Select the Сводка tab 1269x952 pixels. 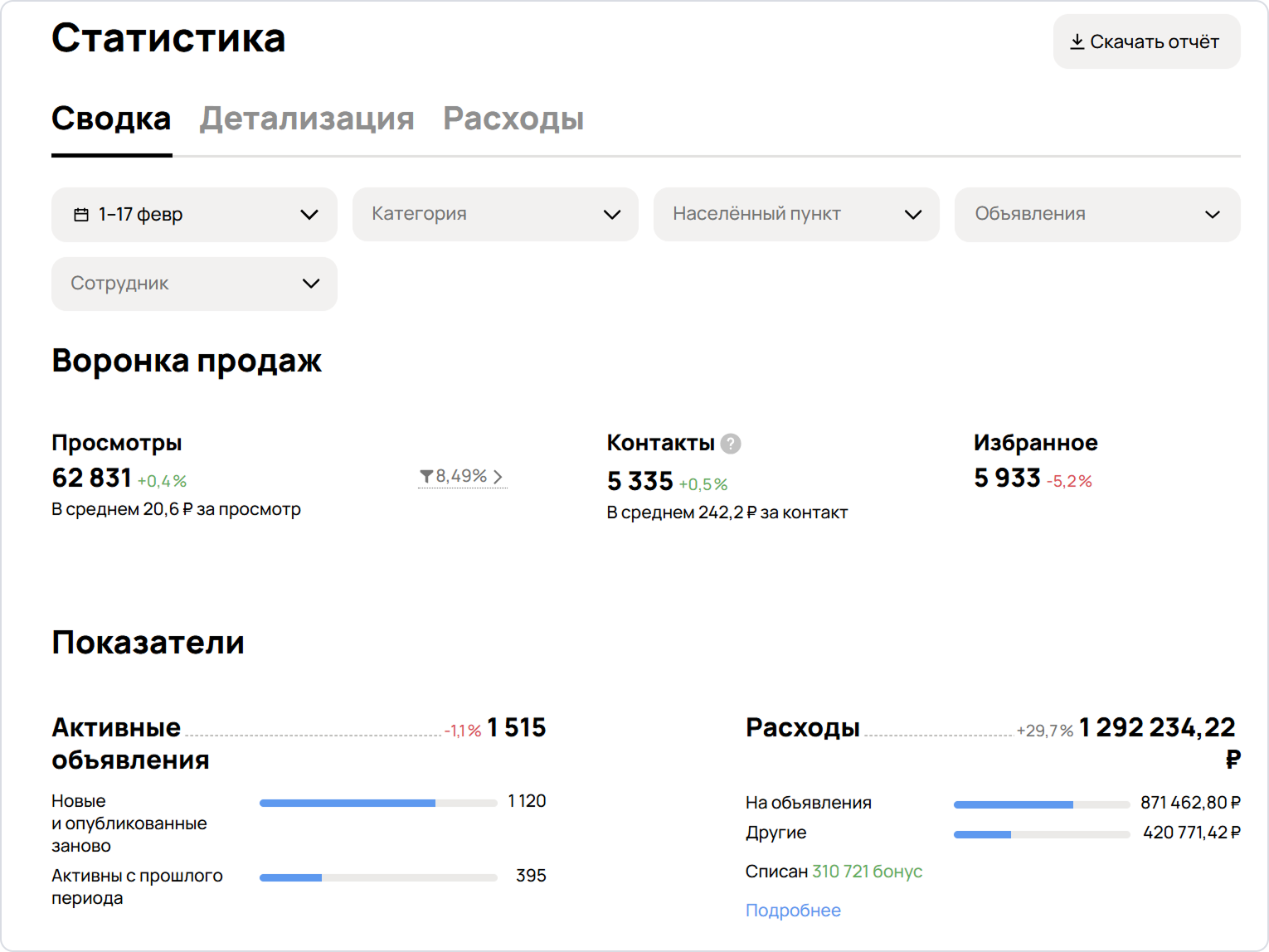(x=111, y=119)
